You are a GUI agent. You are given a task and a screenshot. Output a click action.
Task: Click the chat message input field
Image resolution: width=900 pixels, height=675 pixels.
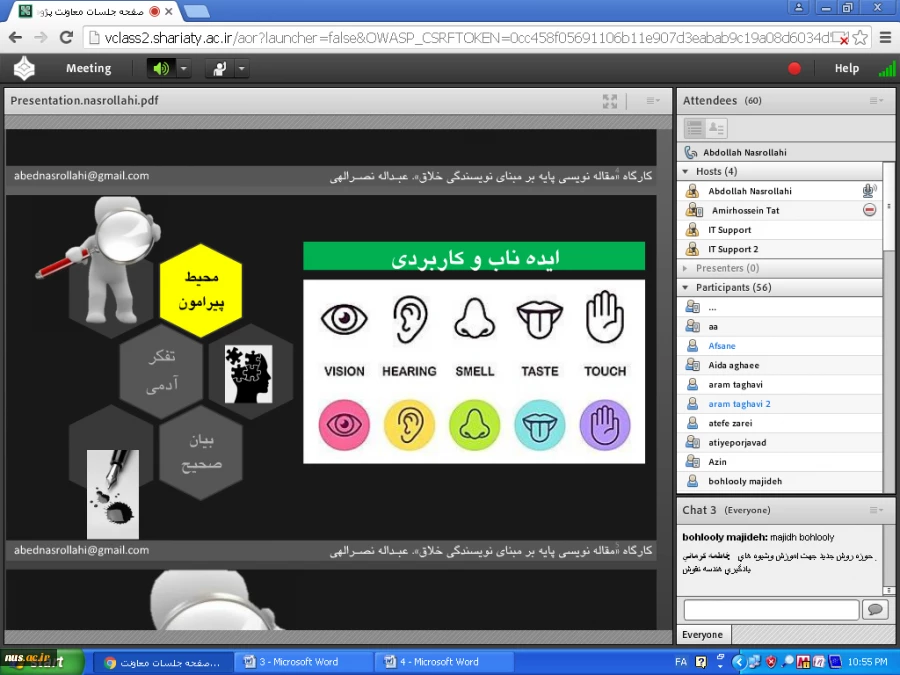pos(770,609)
